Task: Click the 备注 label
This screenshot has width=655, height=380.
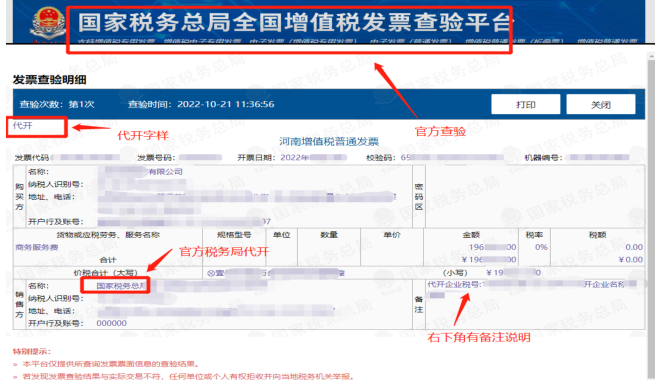Action: (419, 304)
